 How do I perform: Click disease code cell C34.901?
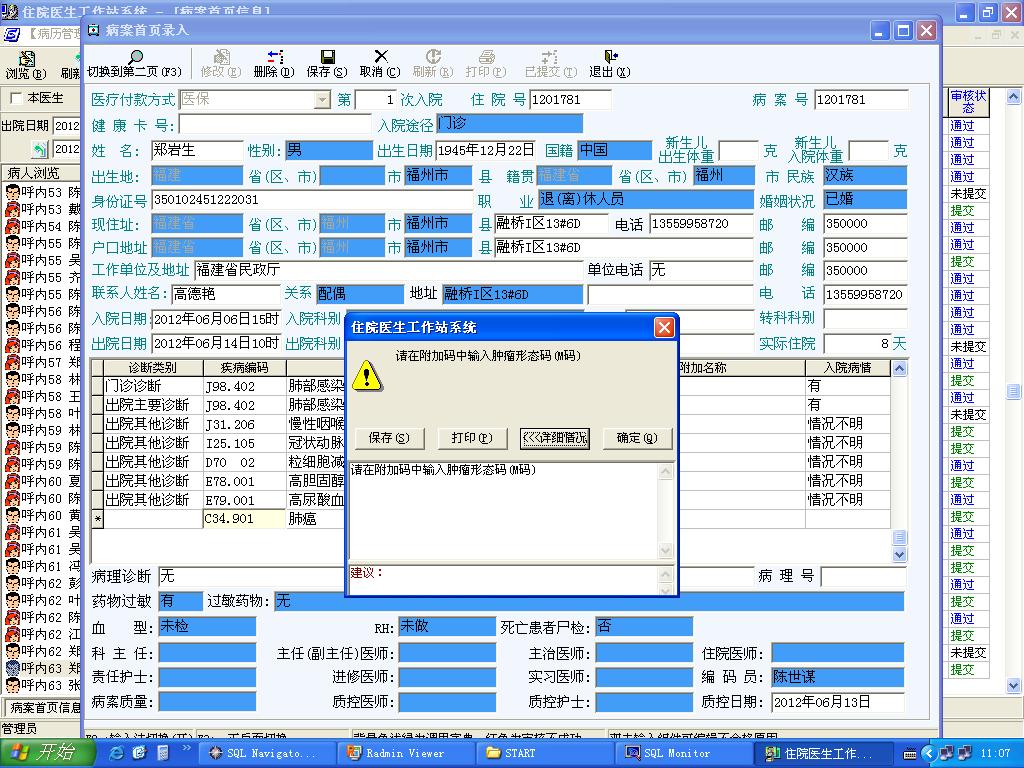[x=244, y=519]
